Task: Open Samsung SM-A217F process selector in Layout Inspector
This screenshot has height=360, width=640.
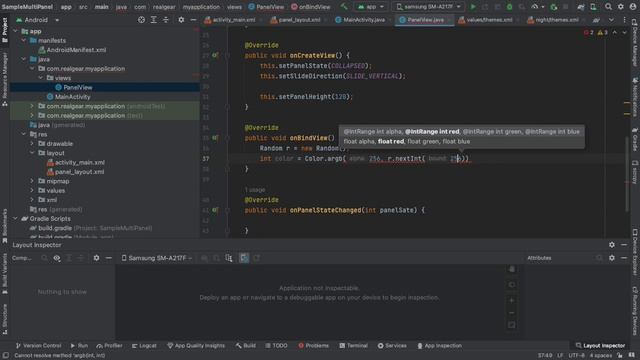Action: tap(157, 258)
